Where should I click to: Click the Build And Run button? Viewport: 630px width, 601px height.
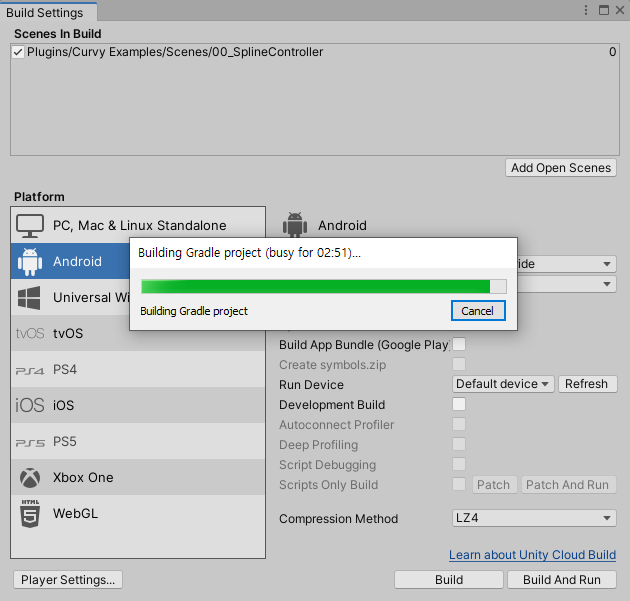pos(562,580)
